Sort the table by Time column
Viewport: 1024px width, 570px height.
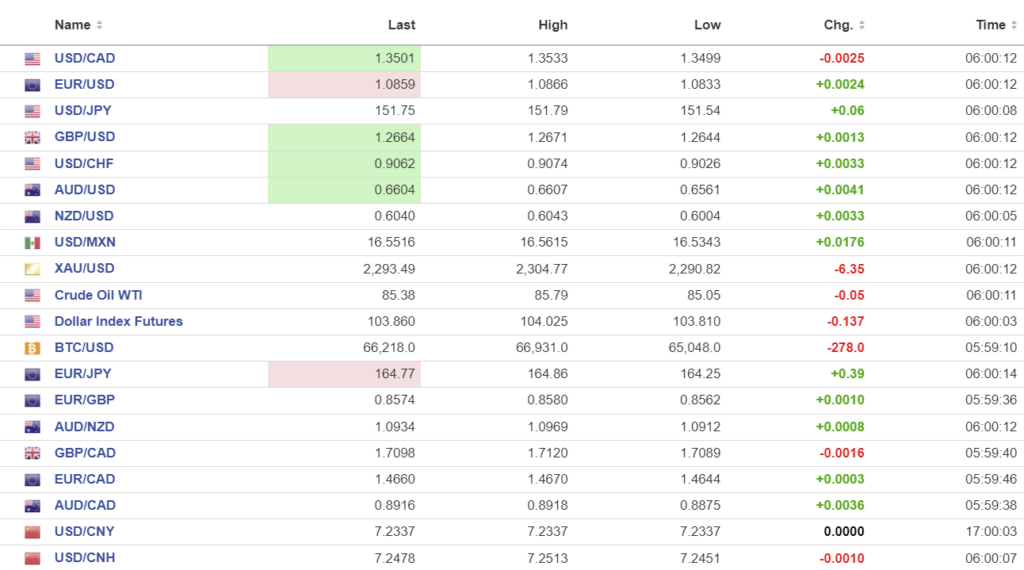[x=995, y=25]
